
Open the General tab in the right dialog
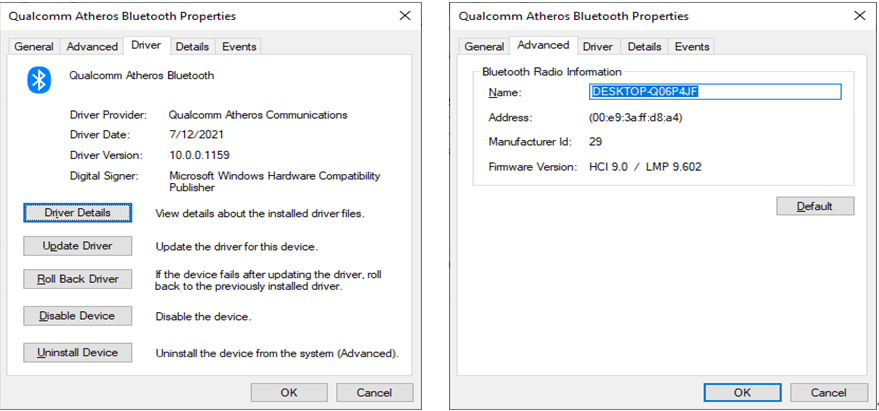point(484,47)
